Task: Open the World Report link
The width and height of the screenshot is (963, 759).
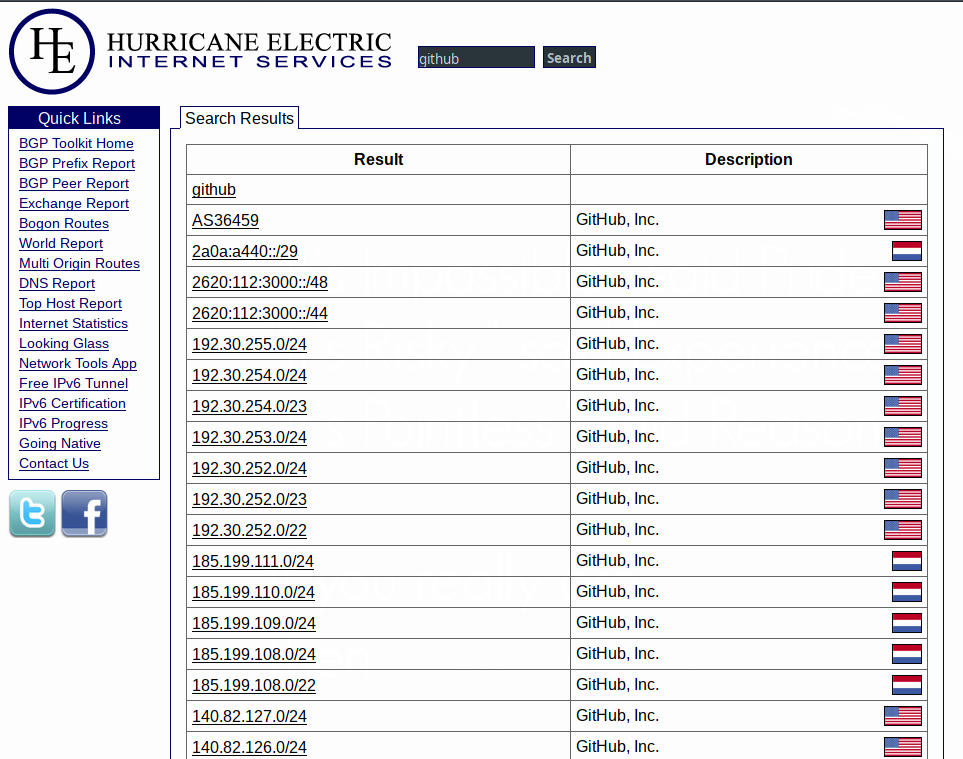Action: pos(61,243)
